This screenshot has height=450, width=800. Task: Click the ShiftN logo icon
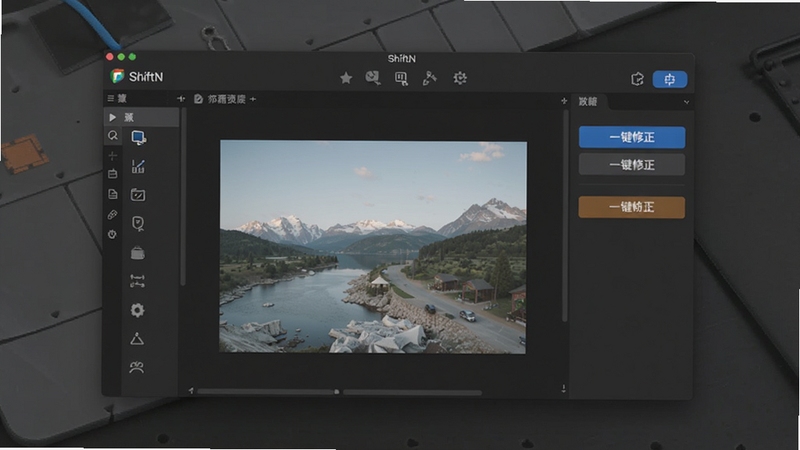click(117, 77)
